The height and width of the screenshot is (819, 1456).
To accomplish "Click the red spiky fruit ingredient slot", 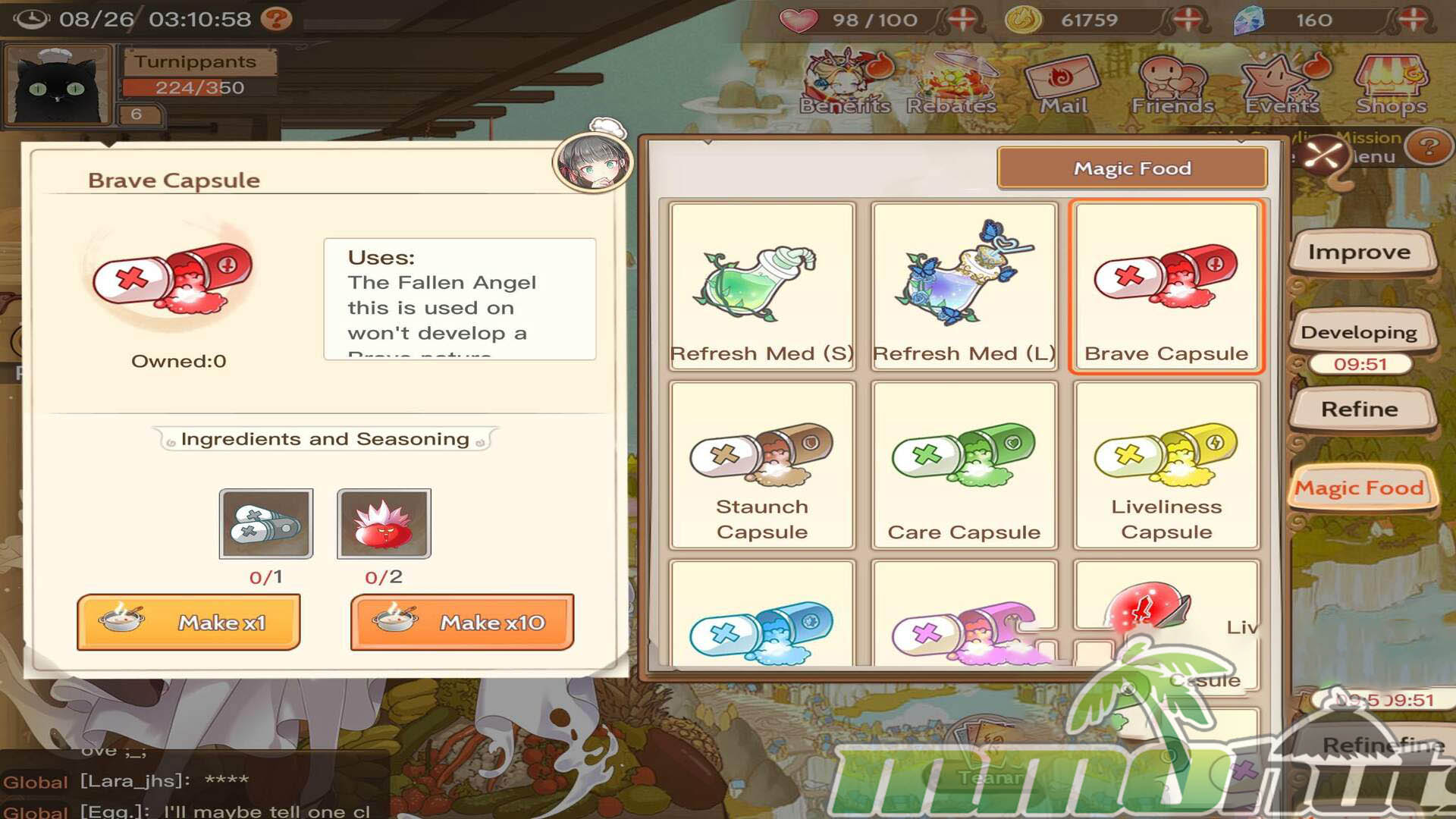I will pos(384,523).
